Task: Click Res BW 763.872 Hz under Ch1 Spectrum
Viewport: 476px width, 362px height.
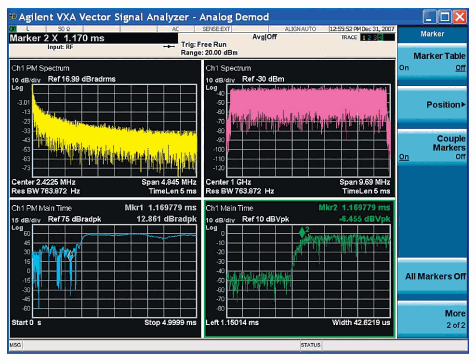Action: 240,191
